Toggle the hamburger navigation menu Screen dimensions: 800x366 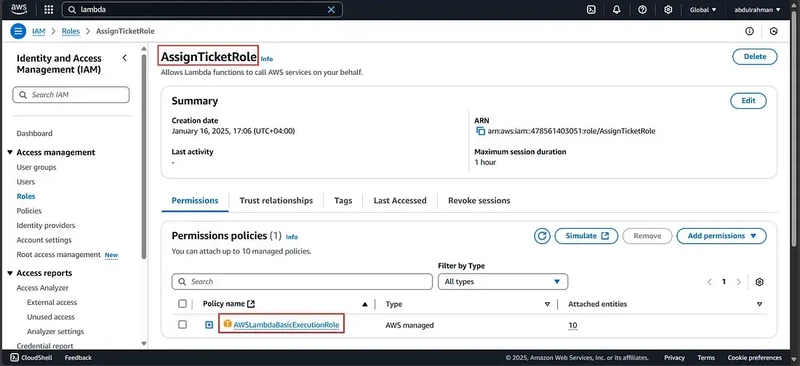(x=18, y=31)
